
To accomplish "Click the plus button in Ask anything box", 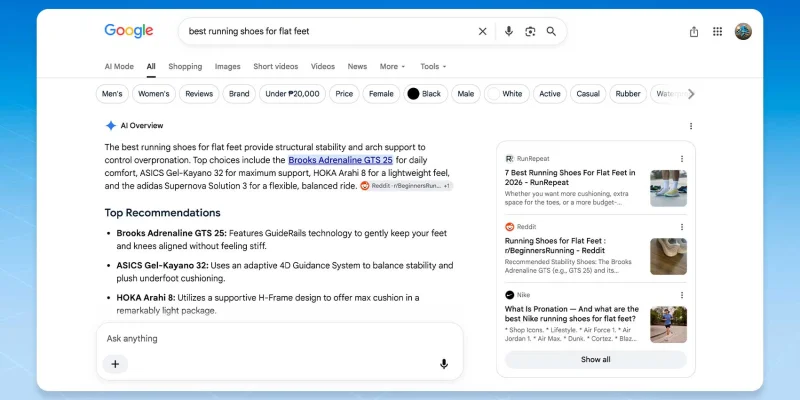I will pos(115,364).
